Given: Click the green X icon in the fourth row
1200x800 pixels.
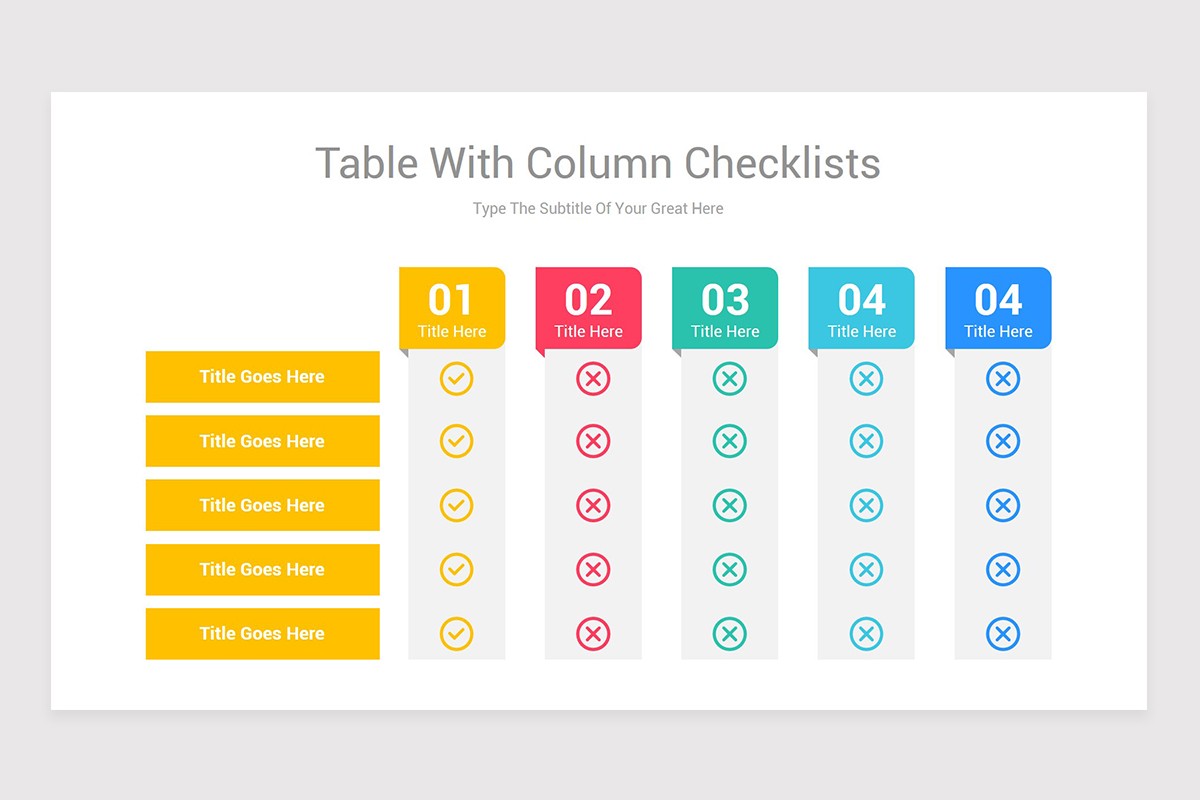Looking at the screenshot, I should [730, 570].
